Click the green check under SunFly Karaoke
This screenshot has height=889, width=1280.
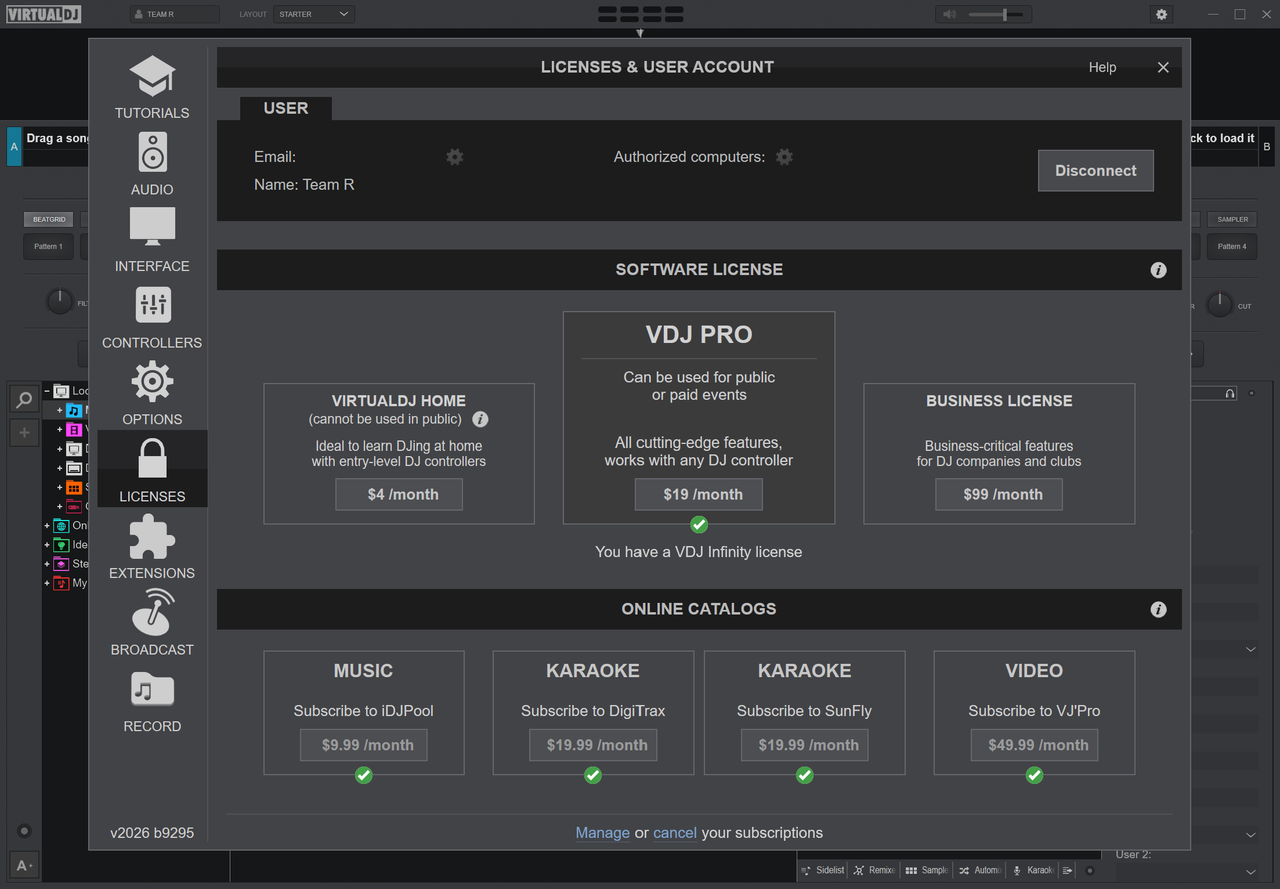click(805, 775)
